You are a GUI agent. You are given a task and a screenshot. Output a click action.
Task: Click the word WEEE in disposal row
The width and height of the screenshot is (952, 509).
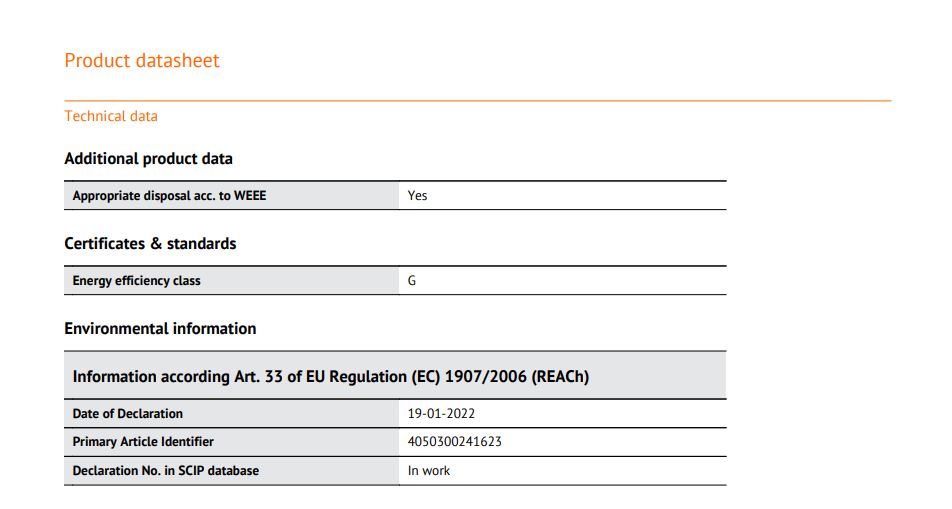250,196
